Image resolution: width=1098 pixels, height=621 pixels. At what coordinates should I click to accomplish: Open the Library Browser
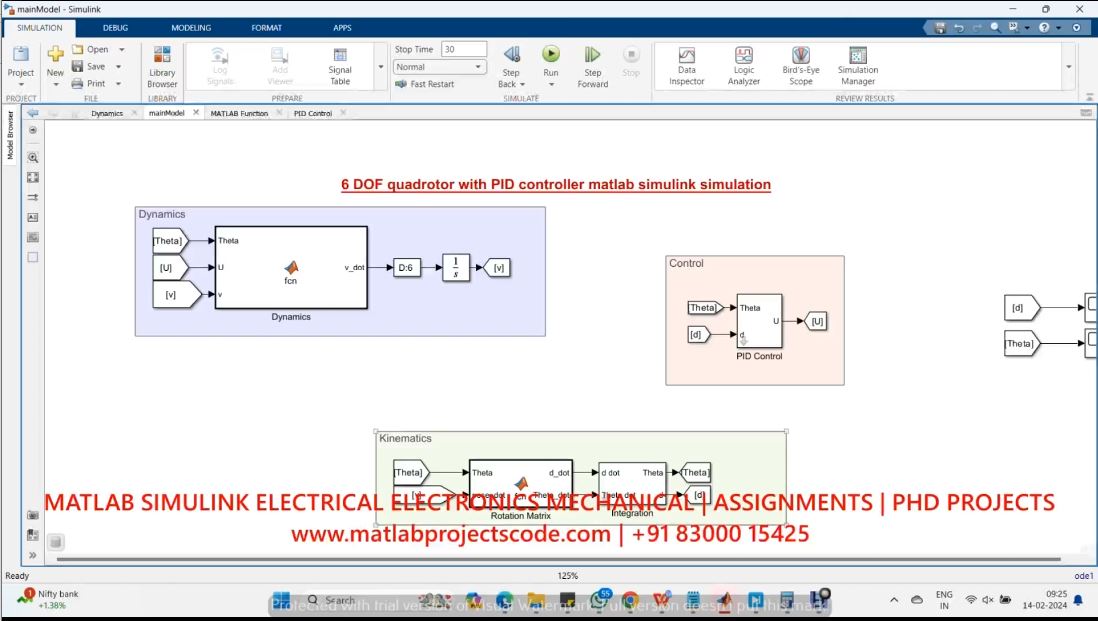(x=162, y=66)
